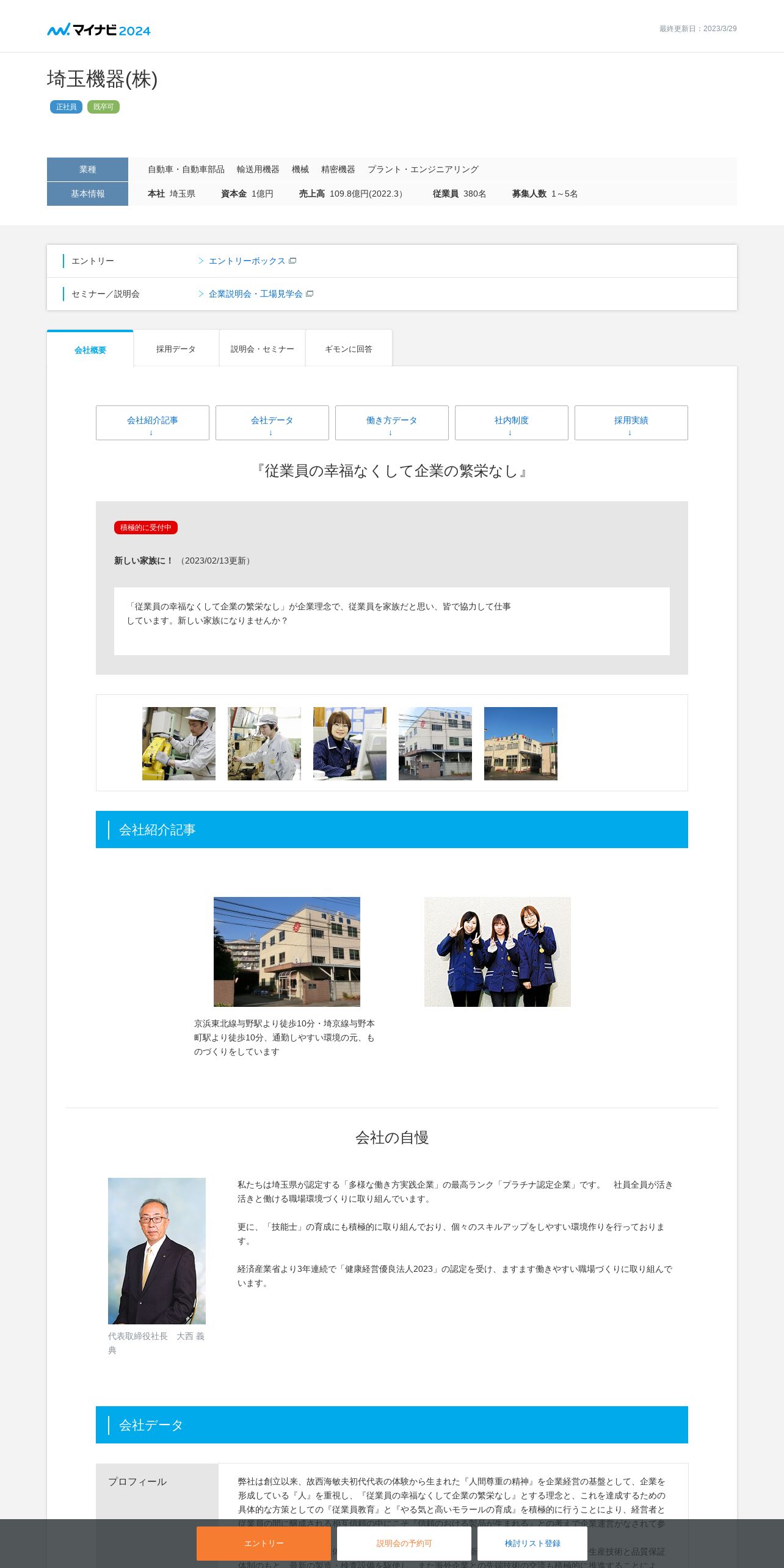The height and width of the screenshot is (1568, 784).
Task: Open the ギモンに回答 tab
Action: pyautogui.click(x=349, y=349)
